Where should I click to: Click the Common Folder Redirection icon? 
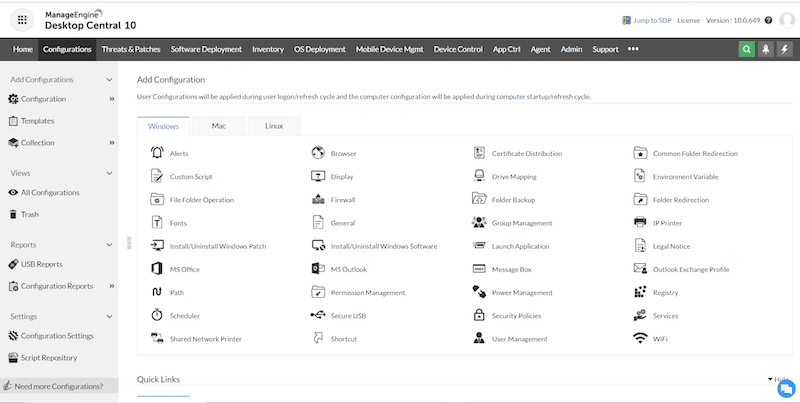[640, 153]
